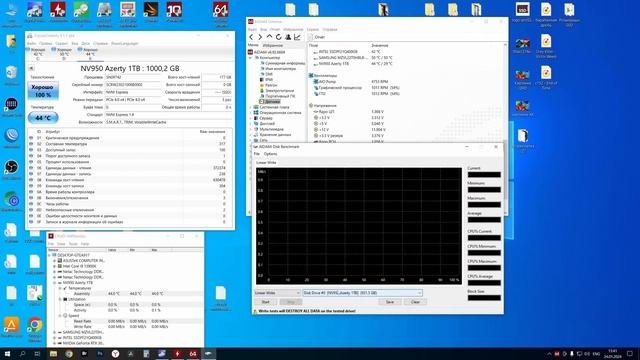Image resolution: width=640 pixels, height=360 pixels.
Task: Expand ASUSTeK COMPUTER node in HWMonitor
Action: point(55,260)
